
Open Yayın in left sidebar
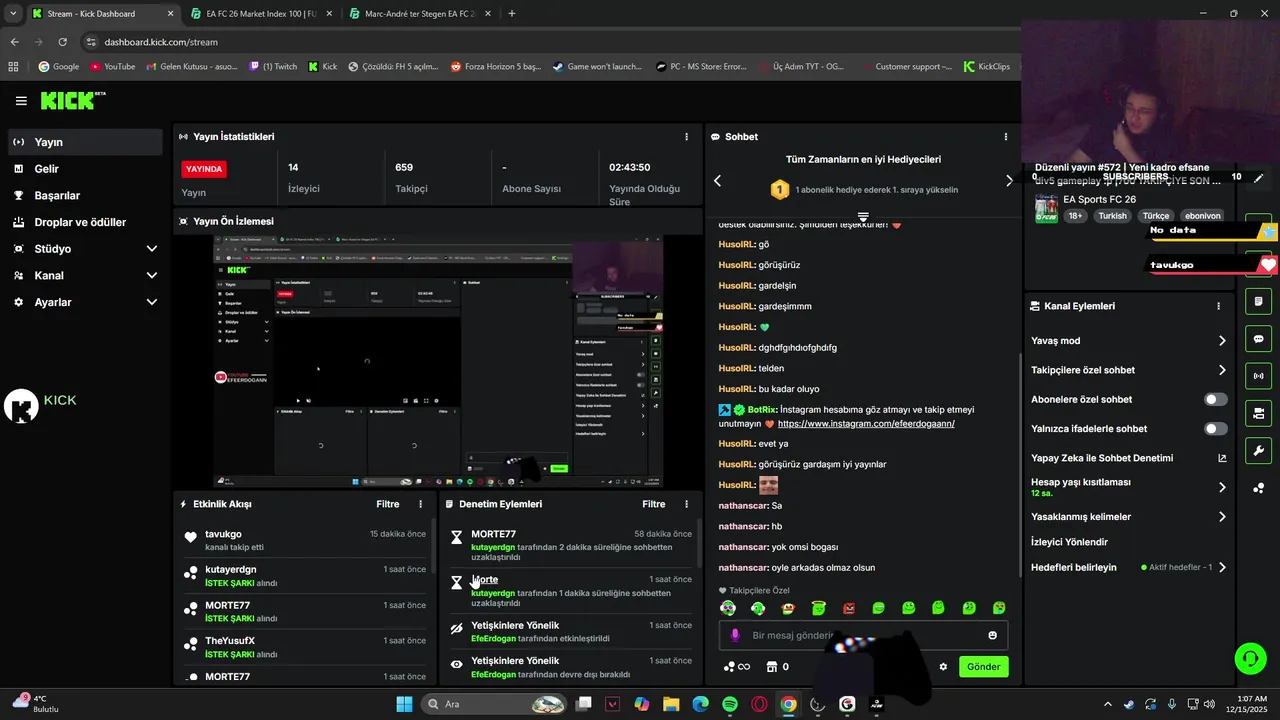[85, 142]
